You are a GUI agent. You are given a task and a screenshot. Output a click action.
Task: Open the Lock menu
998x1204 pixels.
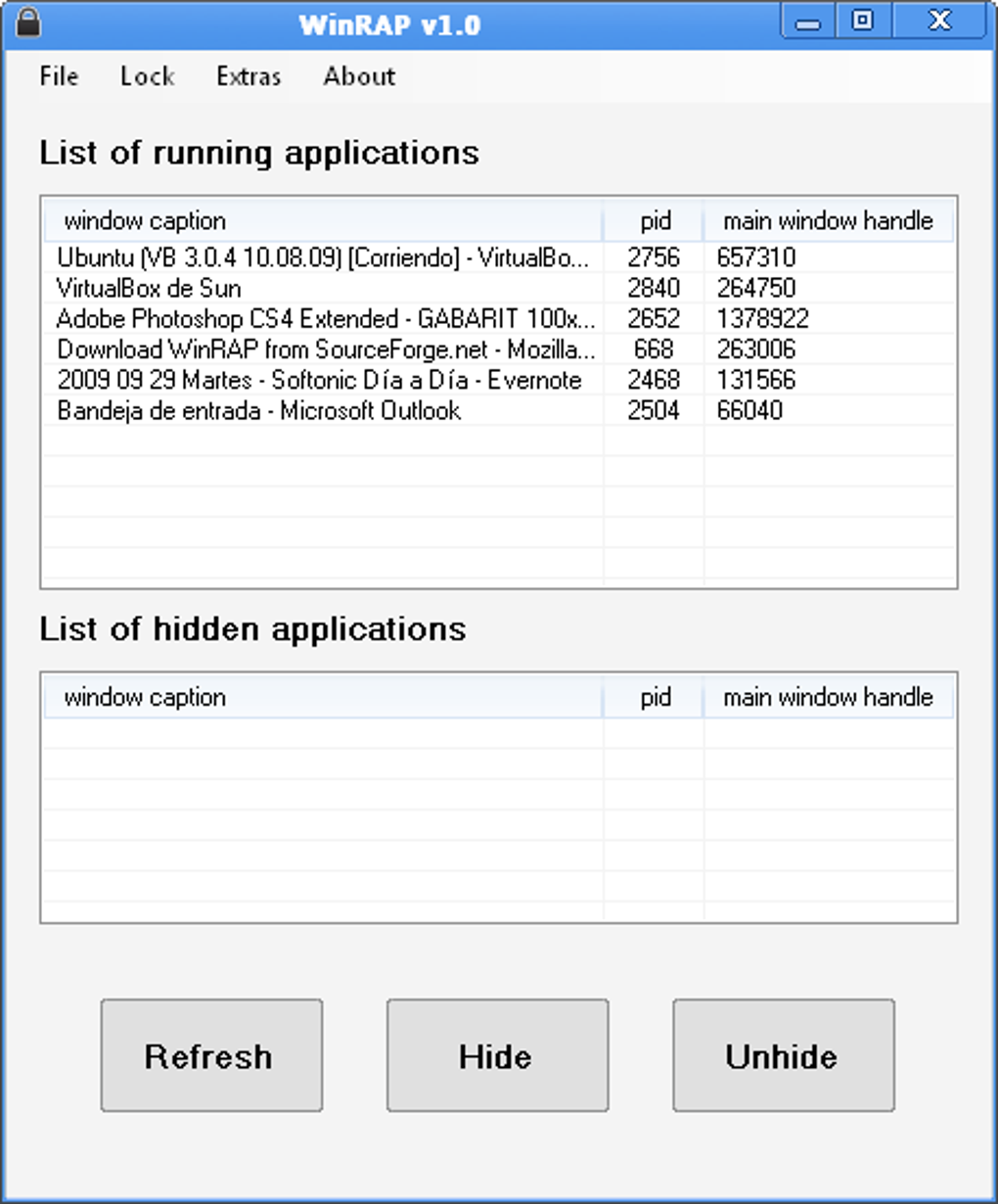tap(147, 76)
